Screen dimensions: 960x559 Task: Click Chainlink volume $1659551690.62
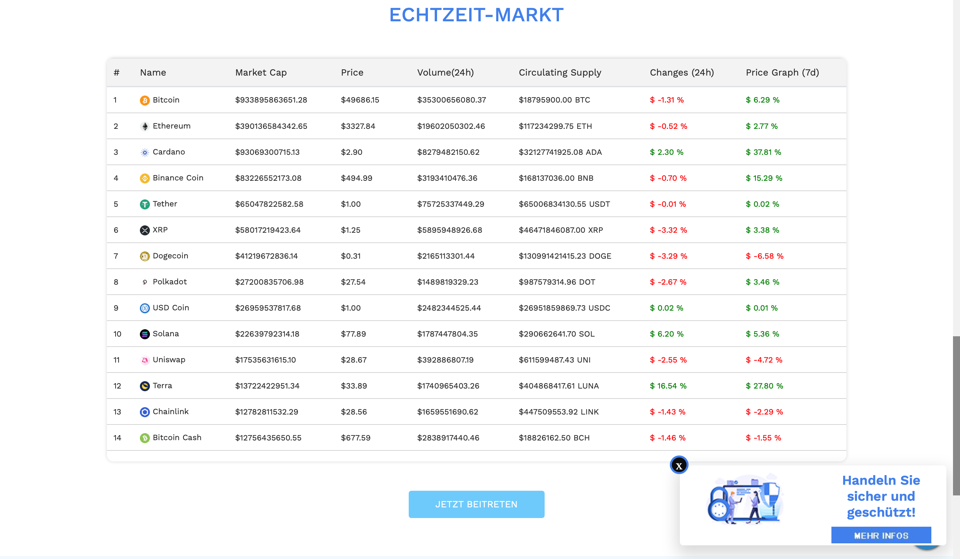[448, 412]
